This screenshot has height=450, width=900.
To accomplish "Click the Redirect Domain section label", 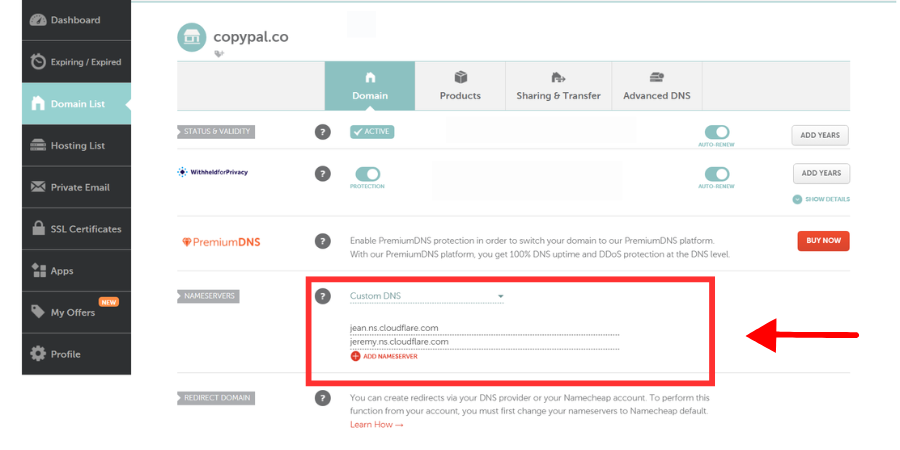I will pyautogui.click(x=216, y=398).
